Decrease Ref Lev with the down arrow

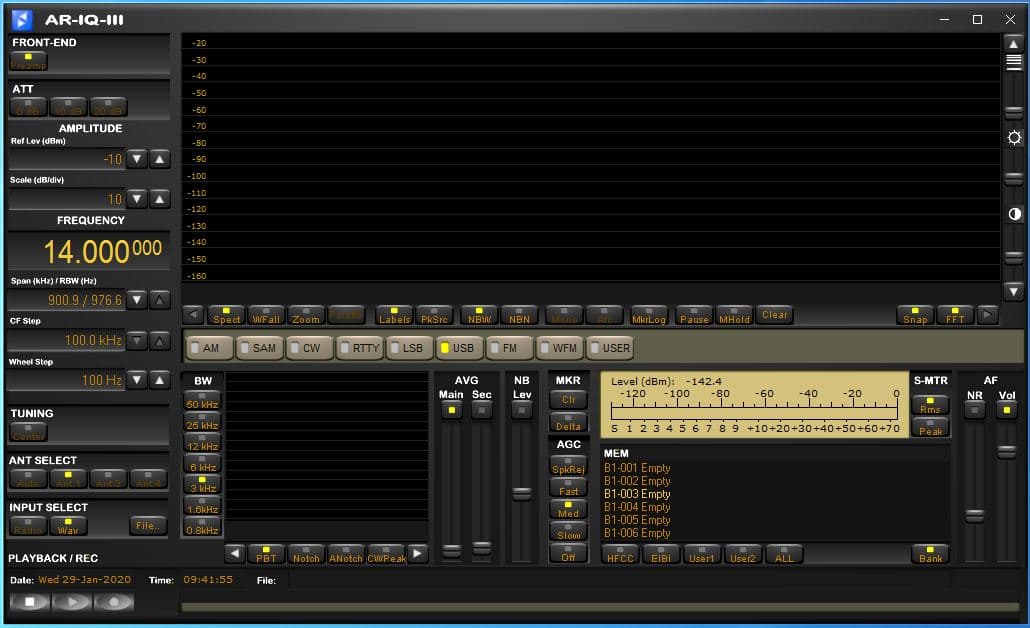(x=137, y=159)
